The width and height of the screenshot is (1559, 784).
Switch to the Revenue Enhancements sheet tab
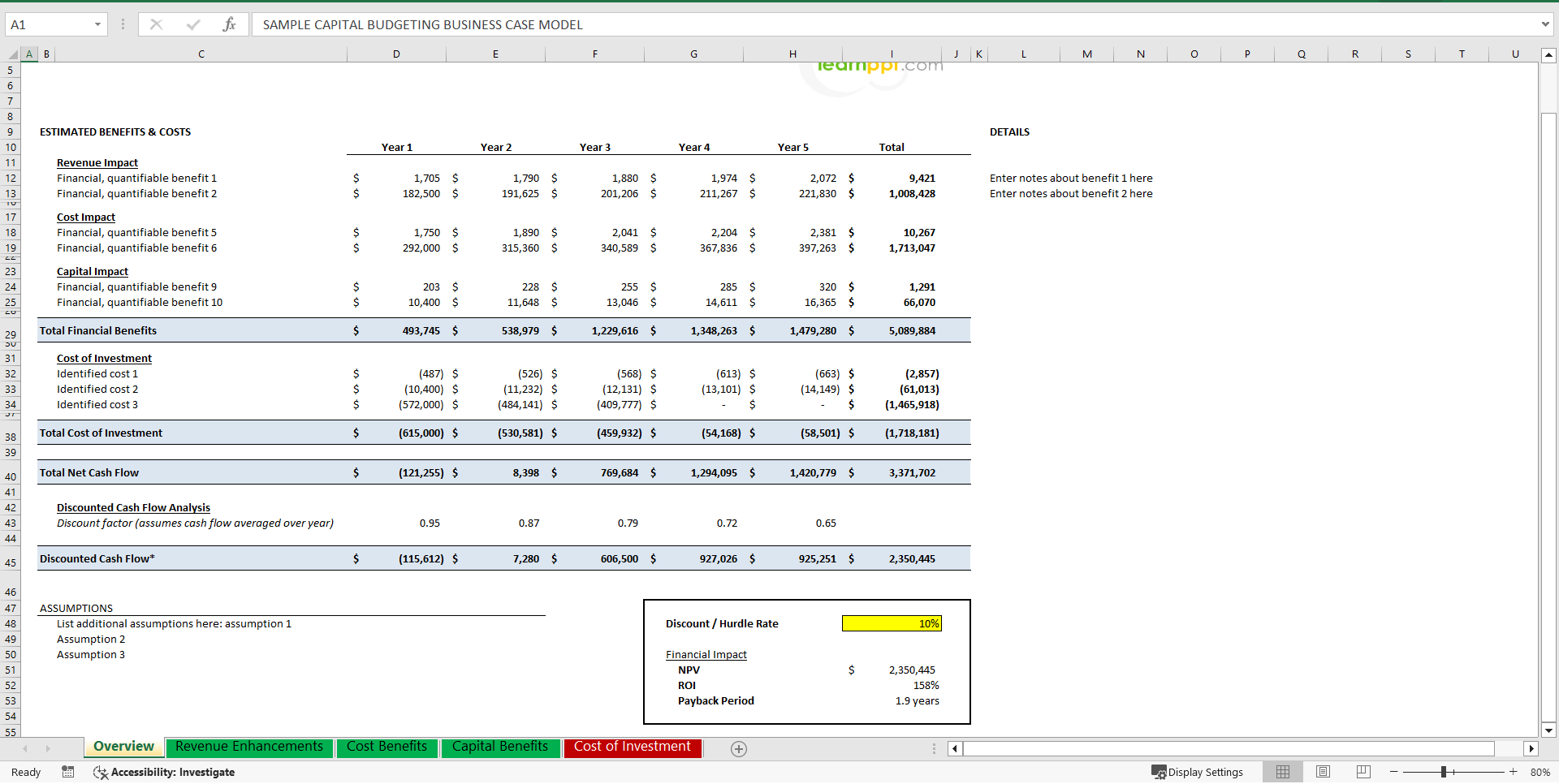[x=249, y=747]
